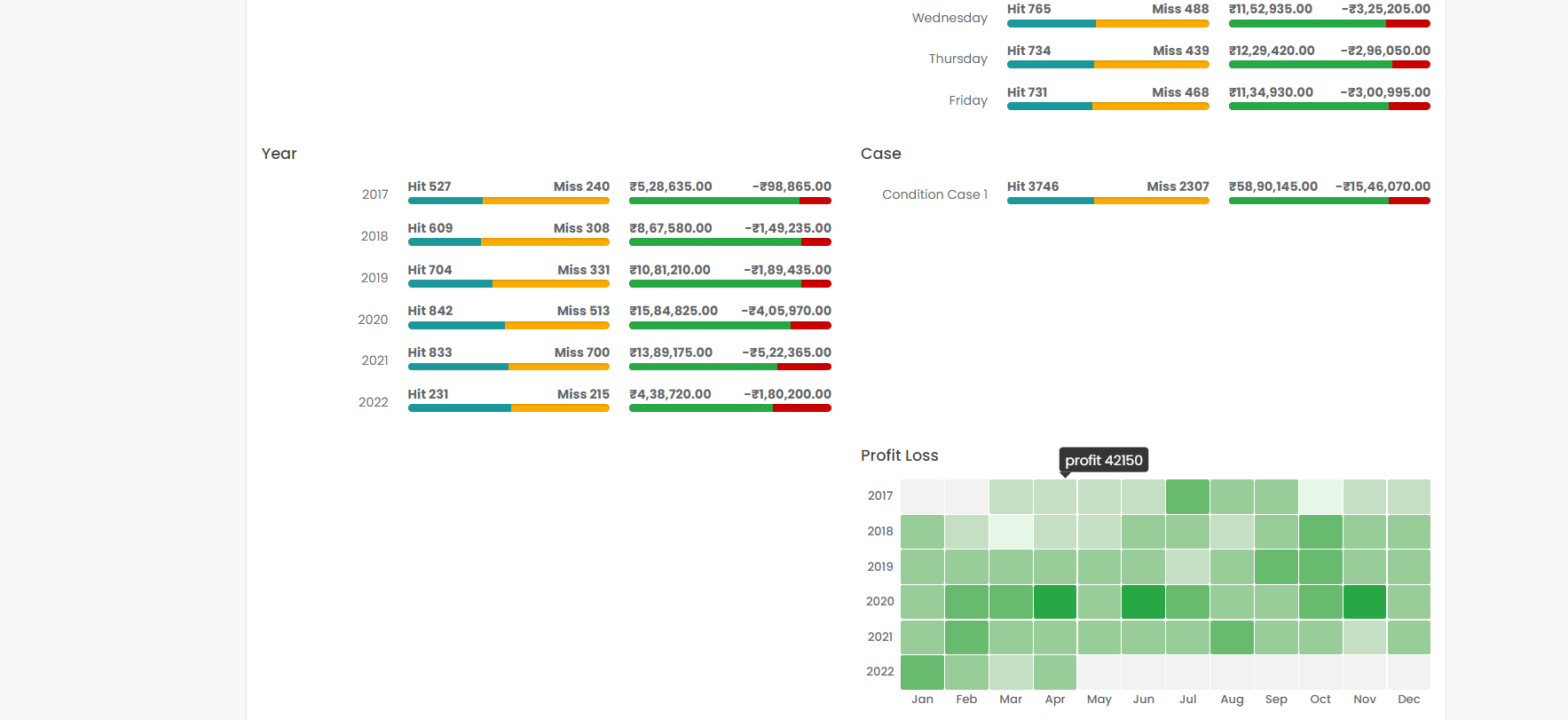Click the August 2021 heatmap cell
This screenshot has width=1568, height=720.
click(1232, 637)
